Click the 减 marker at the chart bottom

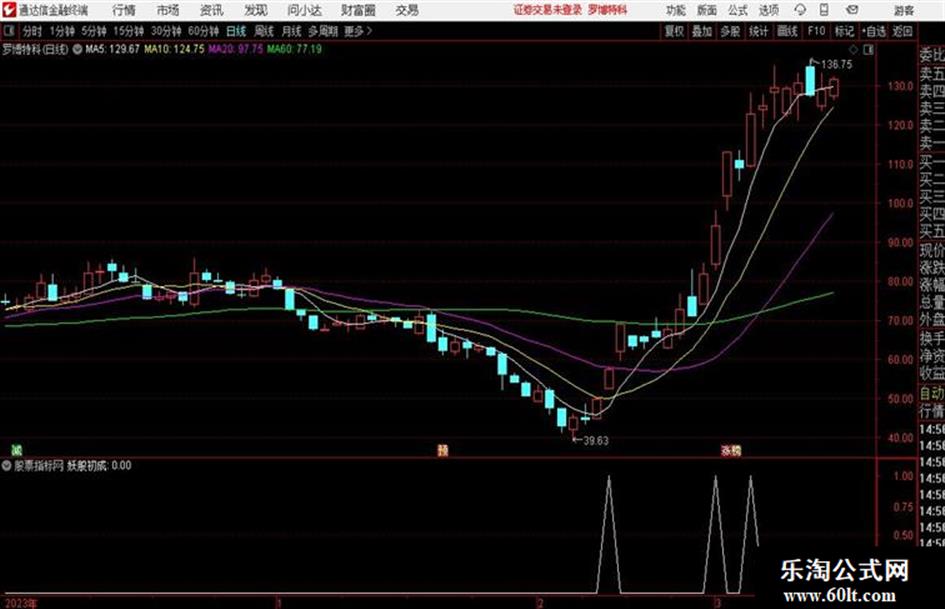17,450
